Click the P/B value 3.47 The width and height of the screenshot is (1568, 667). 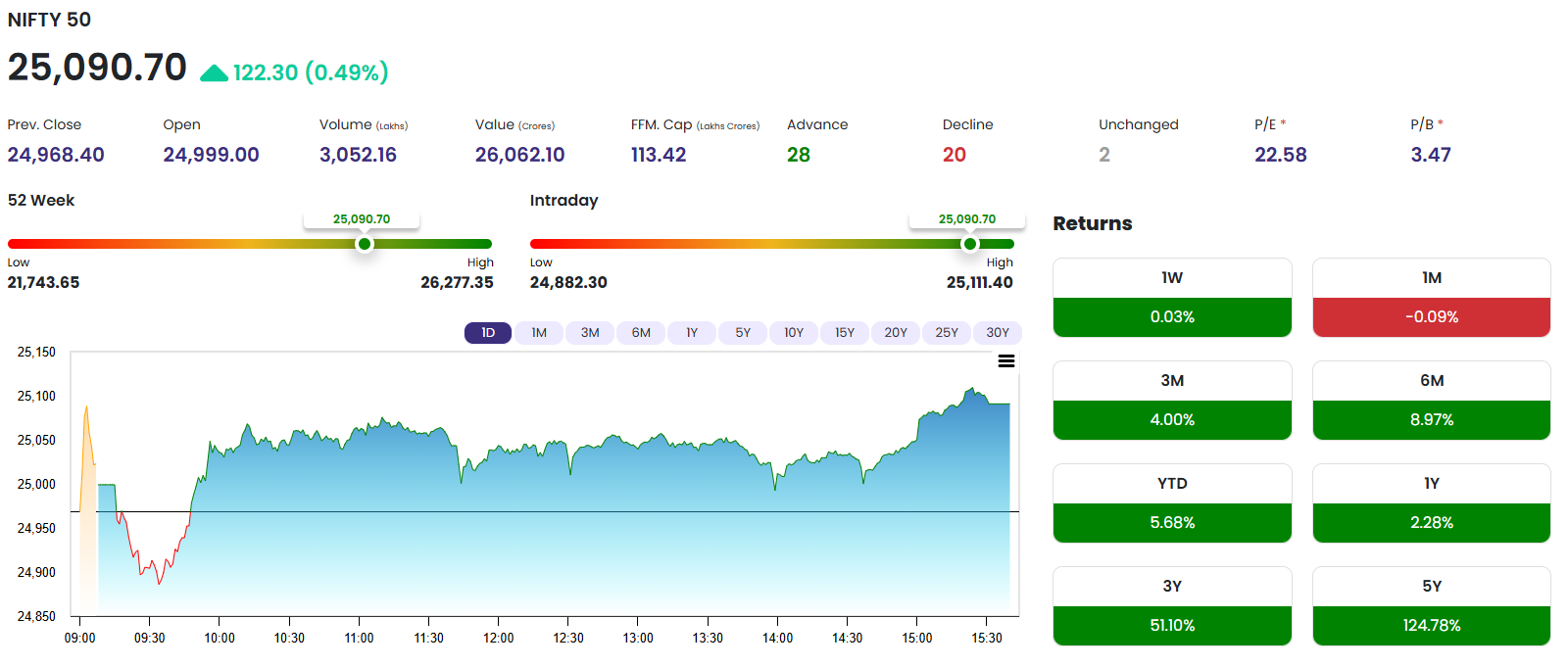pos(1431,155)
